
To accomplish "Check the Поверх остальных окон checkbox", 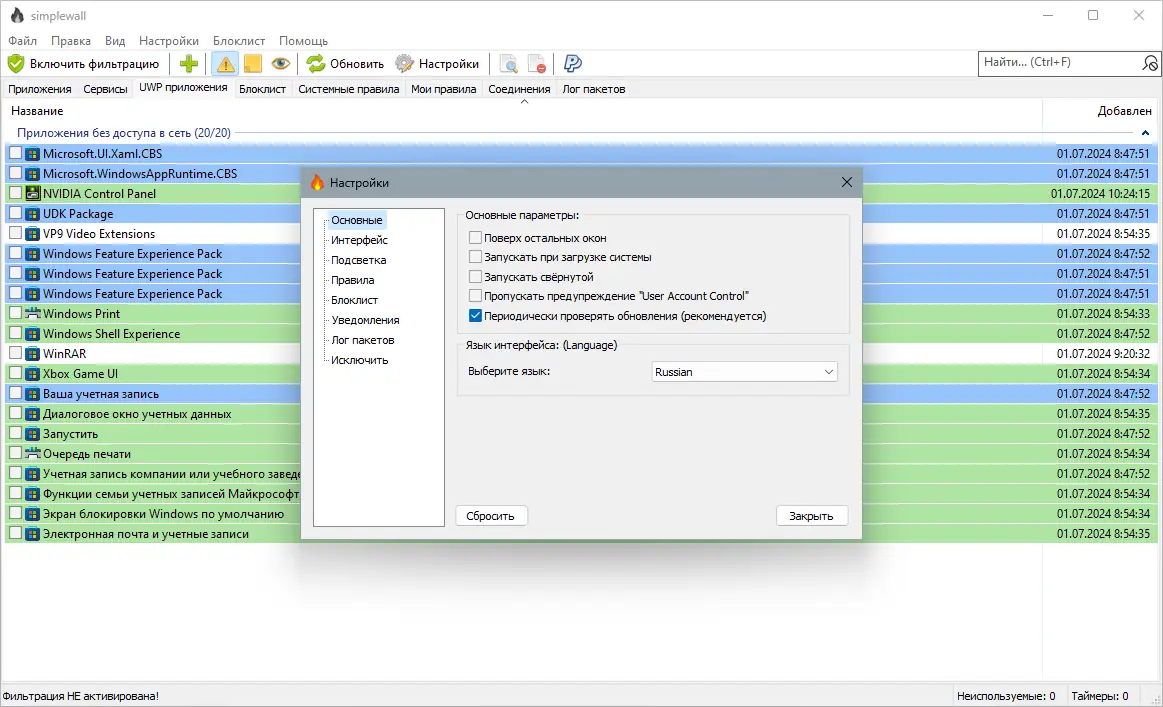I will point(475,238).
